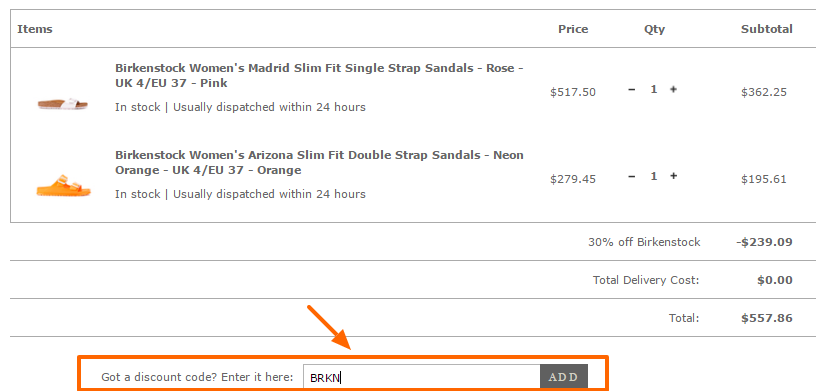Click the Qty column header

(x=654, y=30)
